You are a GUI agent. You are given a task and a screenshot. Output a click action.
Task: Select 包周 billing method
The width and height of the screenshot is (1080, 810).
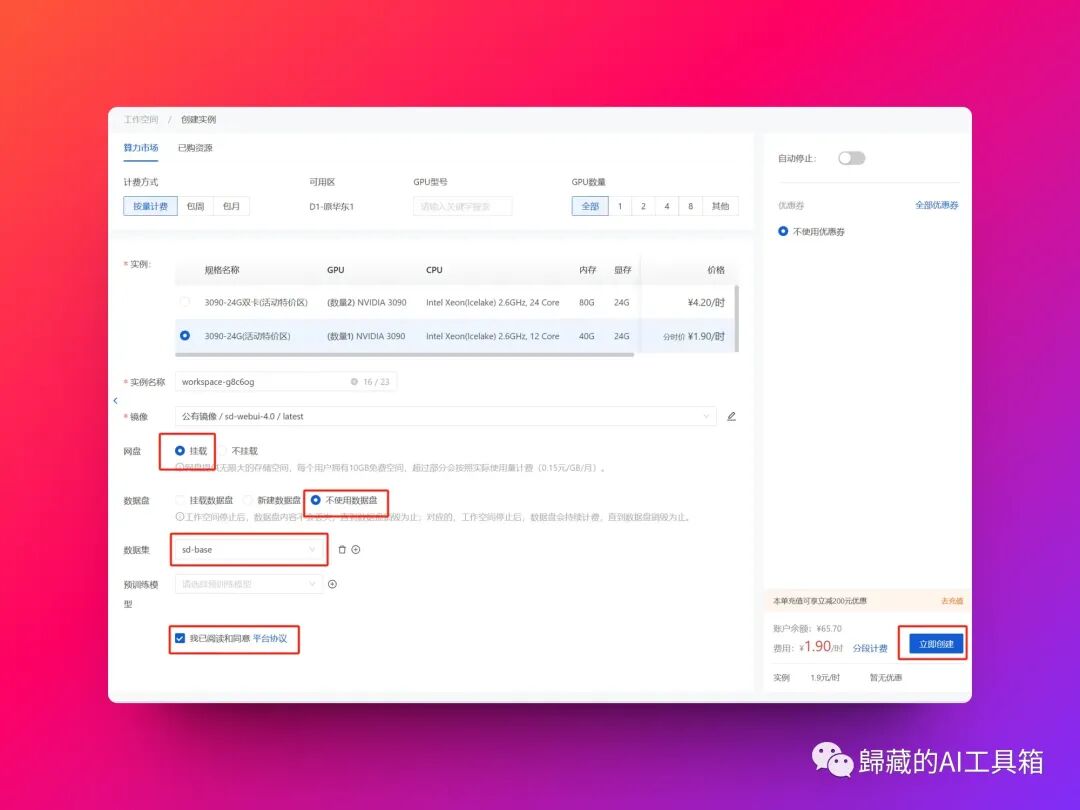(196, 206)
